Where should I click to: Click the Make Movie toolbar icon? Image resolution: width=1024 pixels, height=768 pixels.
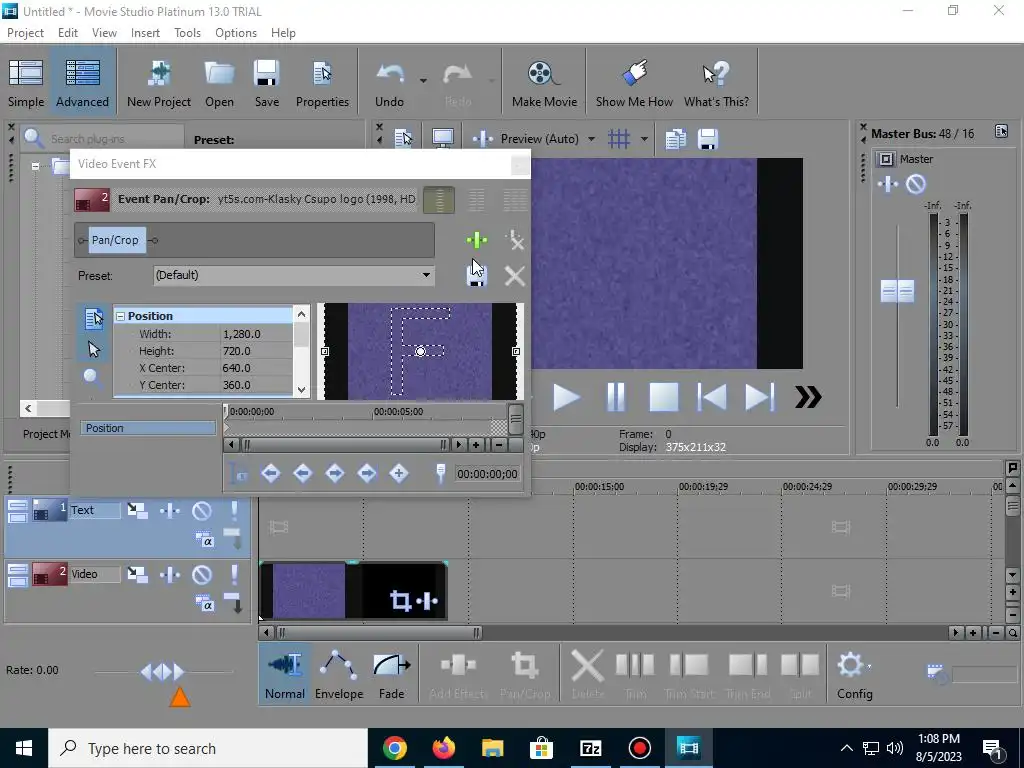click(x=544, y=83)
